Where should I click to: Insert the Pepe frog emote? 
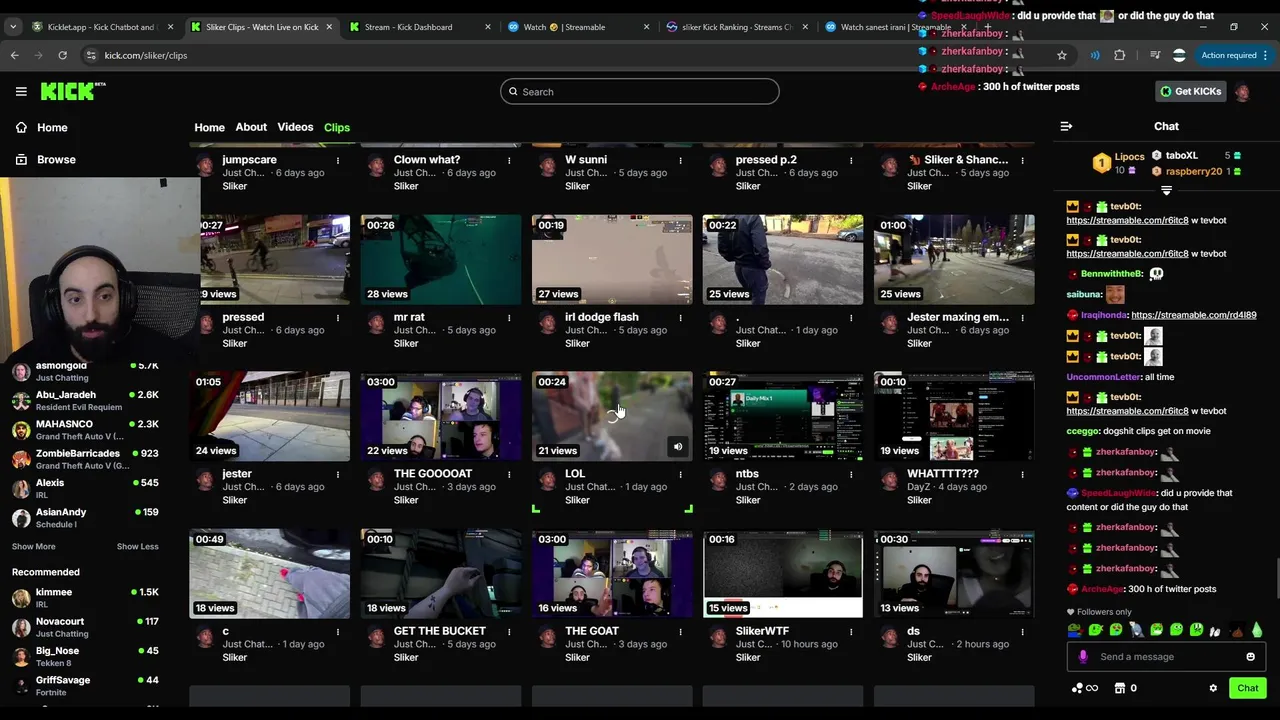tap(1075, 630)
